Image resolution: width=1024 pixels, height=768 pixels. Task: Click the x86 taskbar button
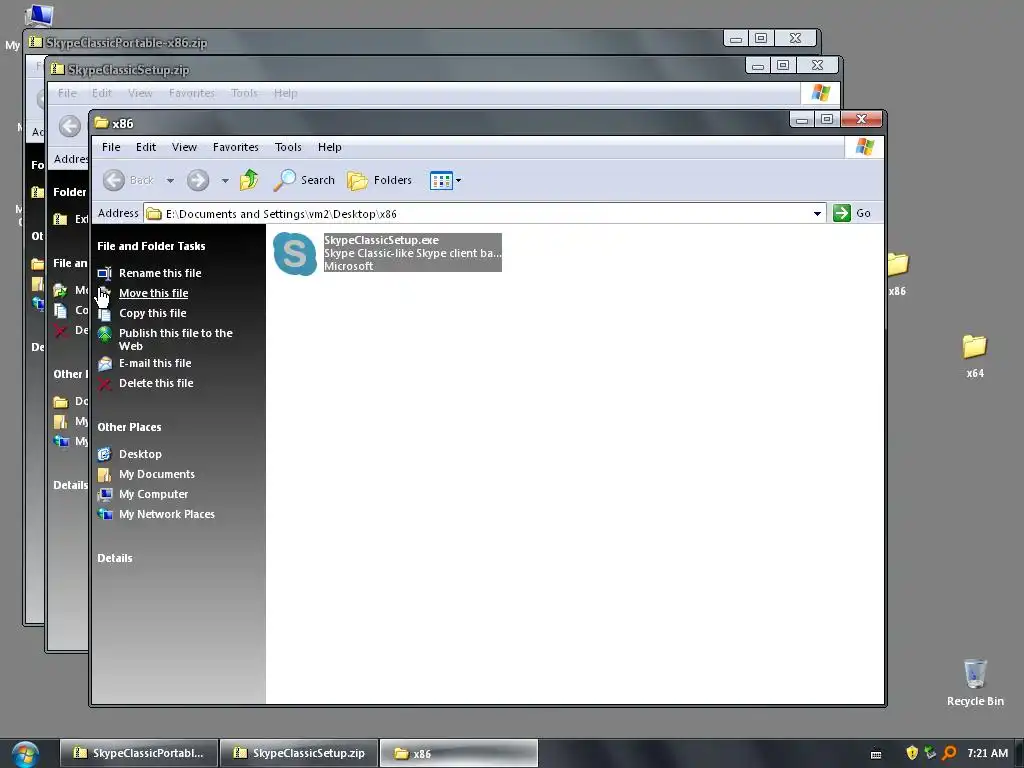click(458, 754)
